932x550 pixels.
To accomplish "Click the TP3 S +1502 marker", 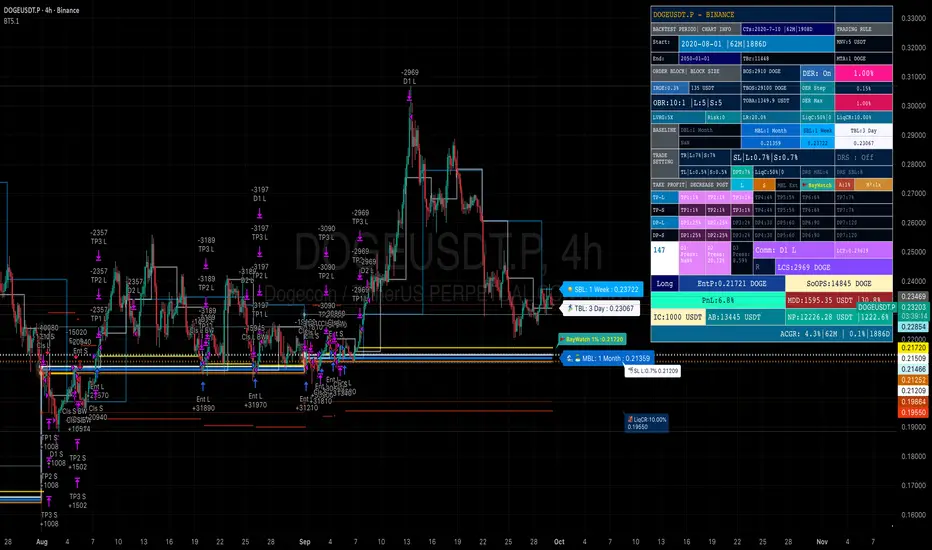I will [78, 501].
